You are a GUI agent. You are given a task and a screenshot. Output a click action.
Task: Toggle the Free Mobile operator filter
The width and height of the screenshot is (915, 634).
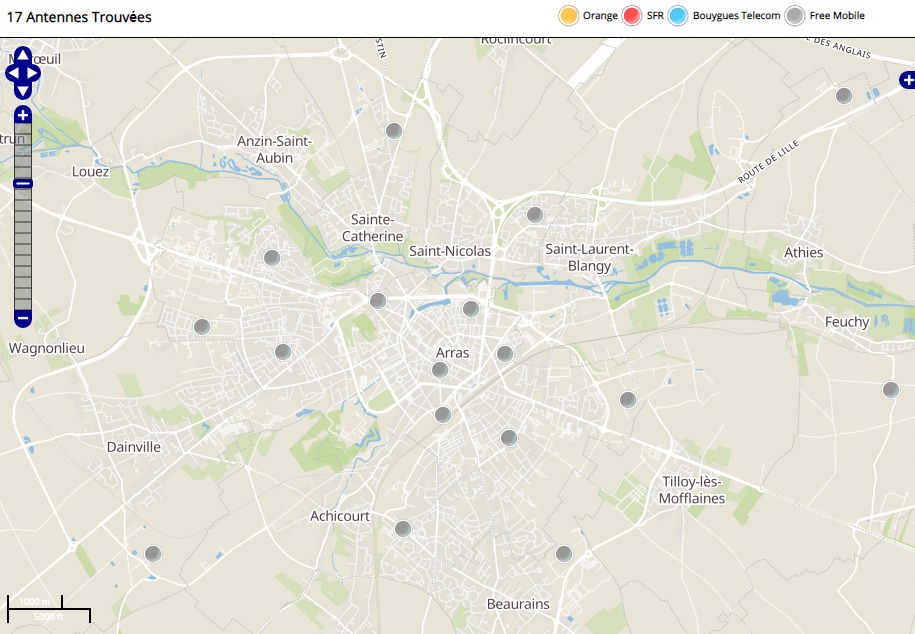tap(795, 16)
